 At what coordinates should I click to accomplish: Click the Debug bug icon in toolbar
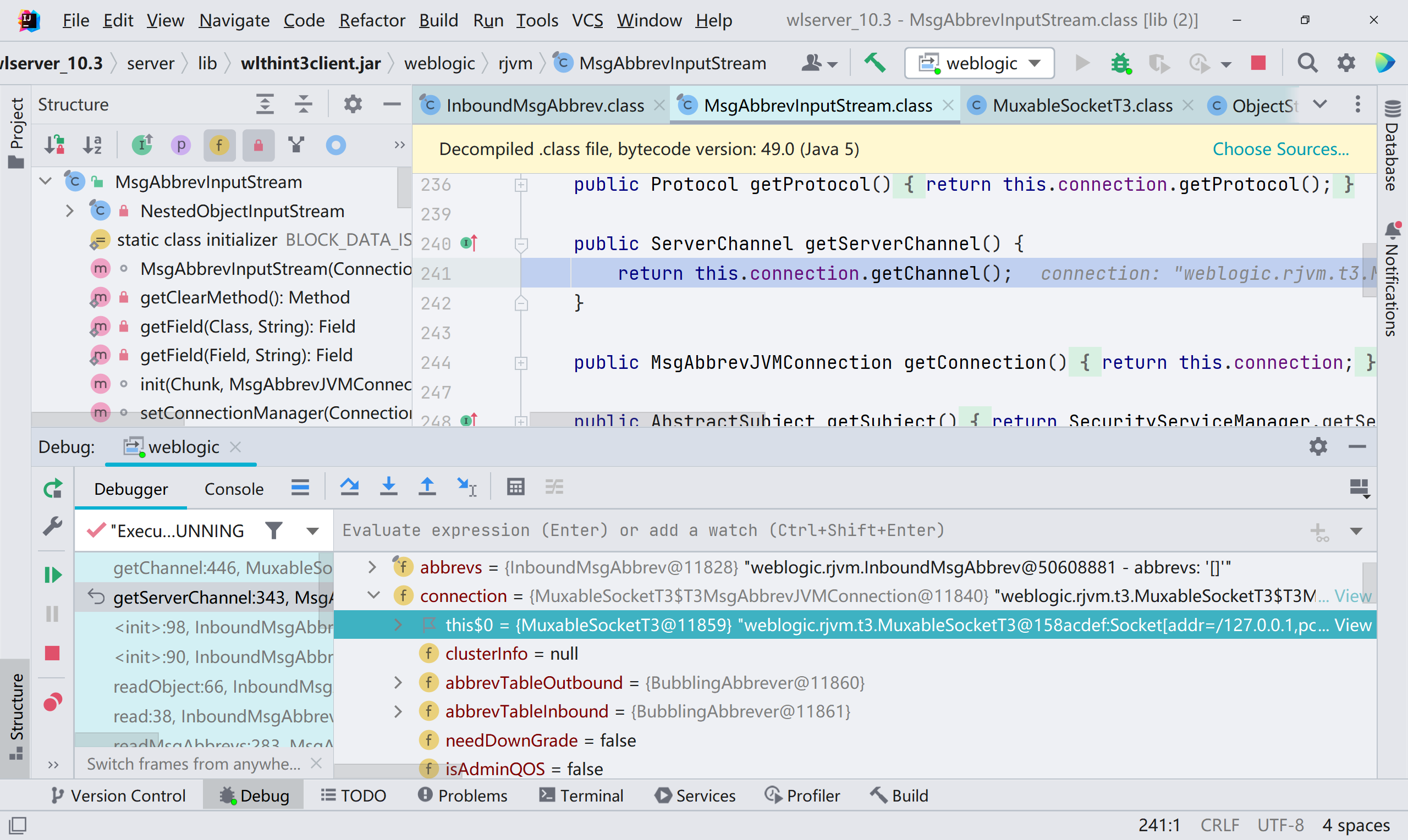(1120, 63)
